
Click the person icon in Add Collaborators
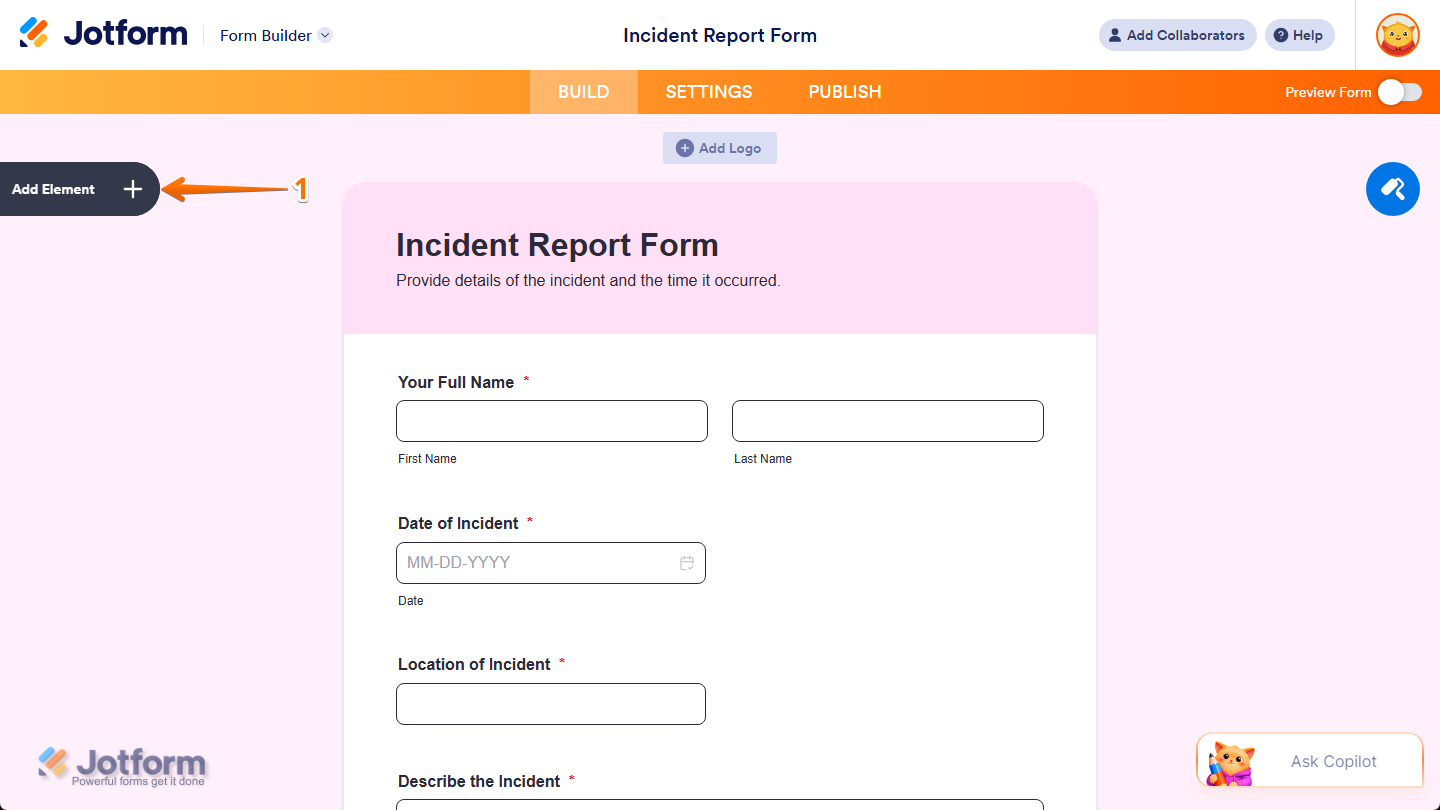click(1115, 35)
